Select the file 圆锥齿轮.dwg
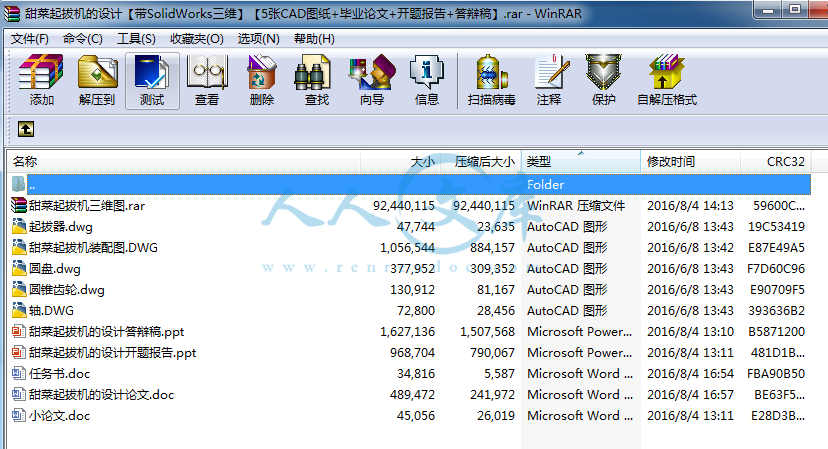The height and width of the screenshot is (449, 828). 67,290
